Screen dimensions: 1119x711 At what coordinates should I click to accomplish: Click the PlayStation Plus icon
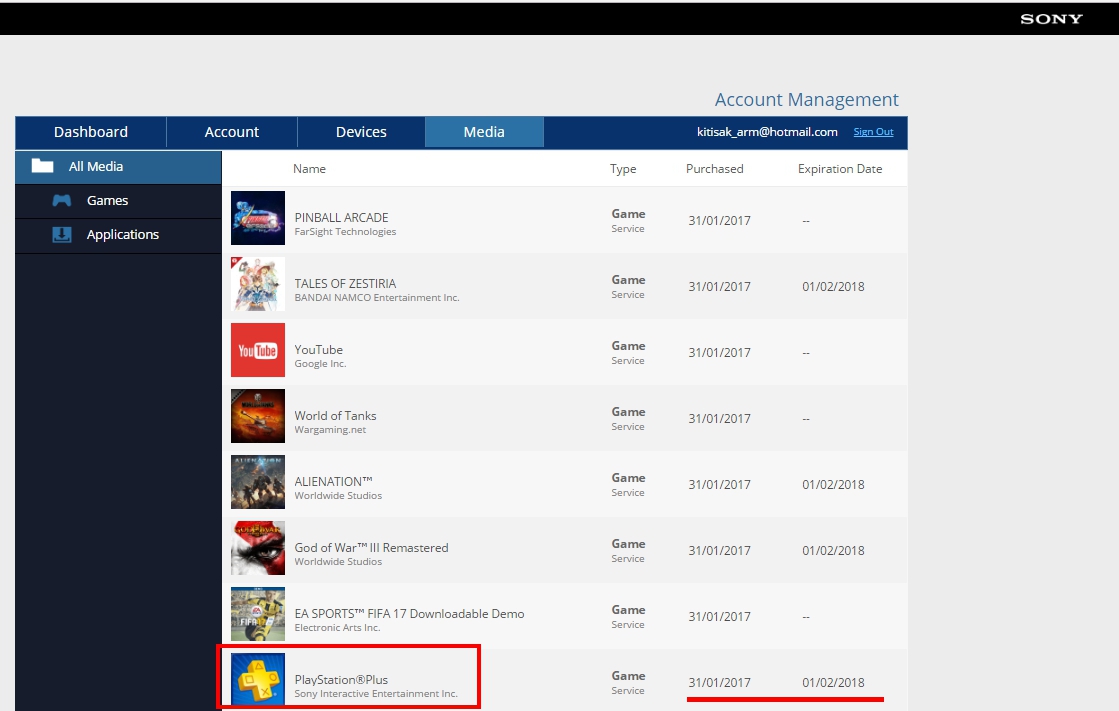(258, 680)
